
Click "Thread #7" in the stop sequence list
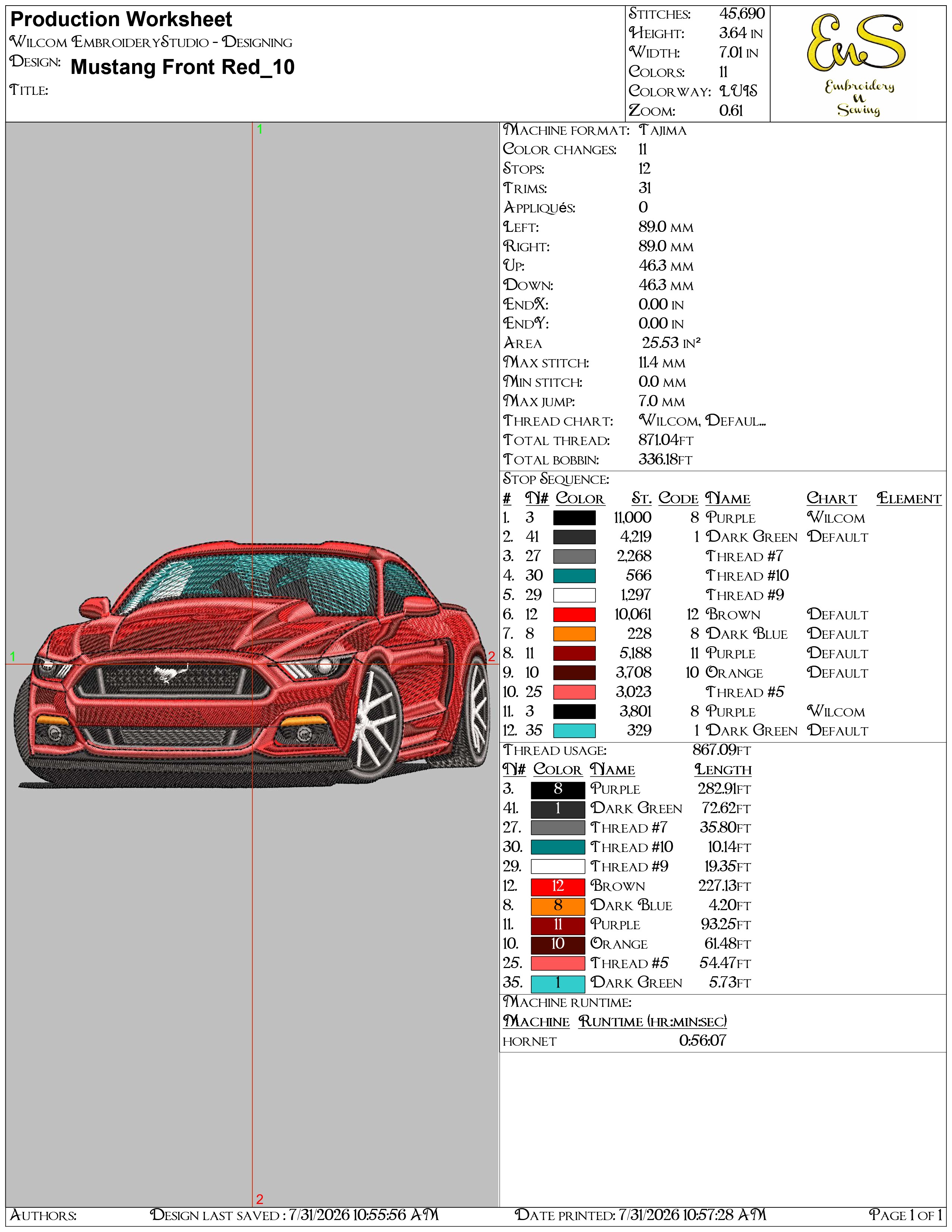(x=744, y=556)
